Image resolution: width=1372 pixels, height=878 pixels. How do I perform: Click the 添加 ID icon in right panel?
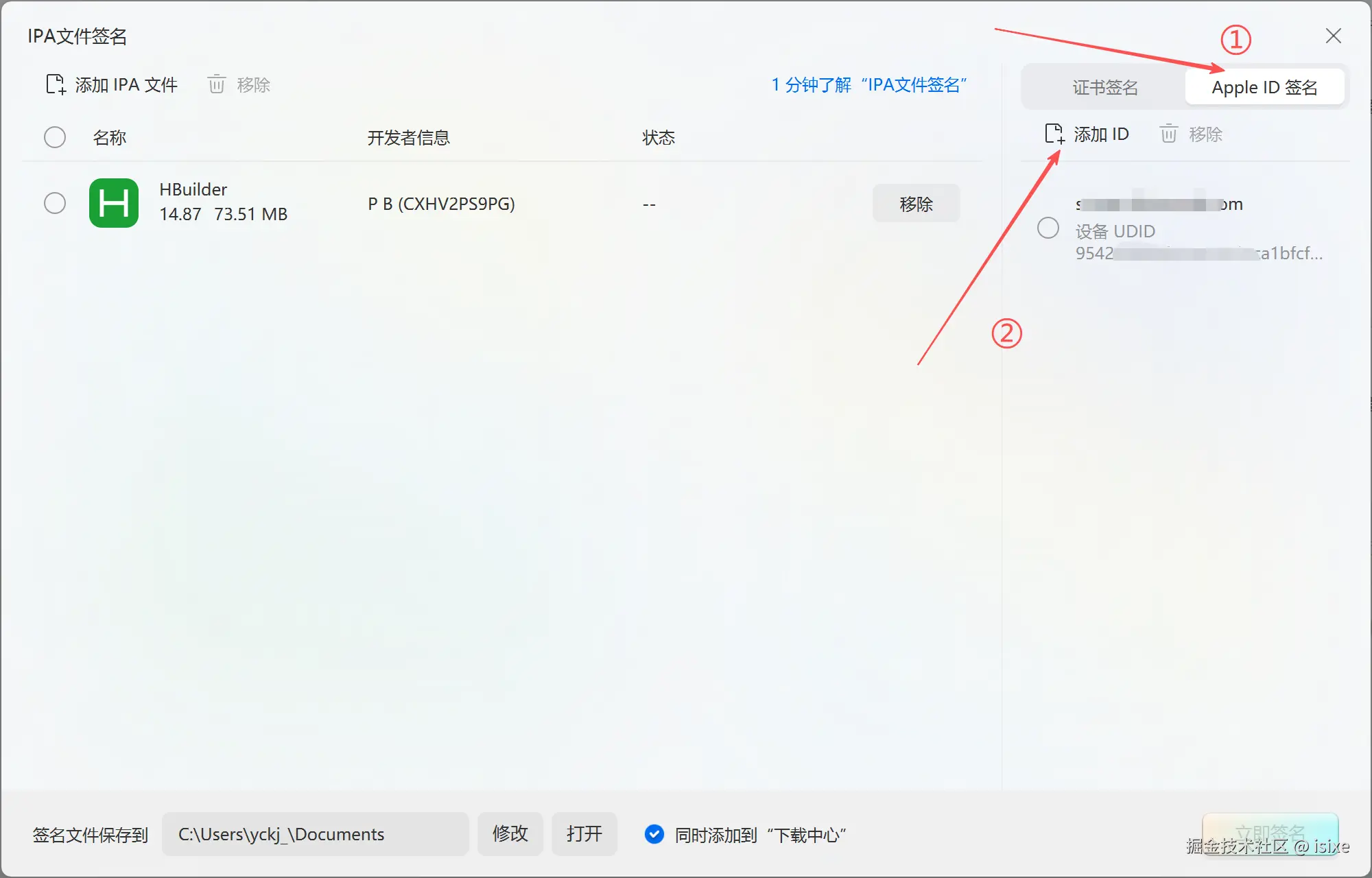pos(1054,134)
